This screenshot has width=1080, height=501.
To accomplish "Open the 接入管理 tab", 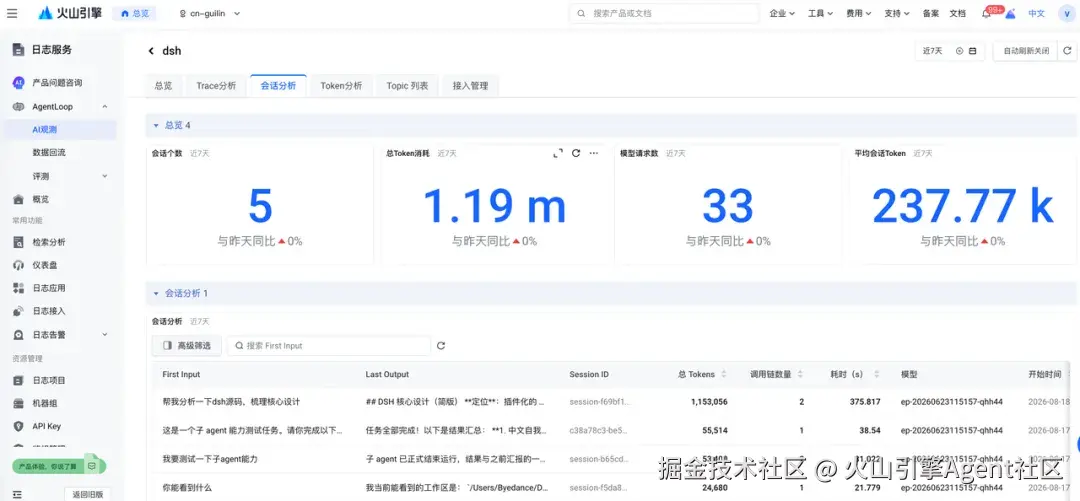I will (x=470, y=86).
